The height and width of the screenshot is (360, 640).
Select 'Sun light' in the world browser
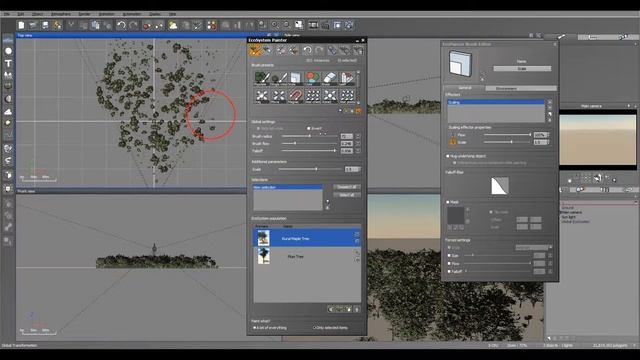(569, 217)
